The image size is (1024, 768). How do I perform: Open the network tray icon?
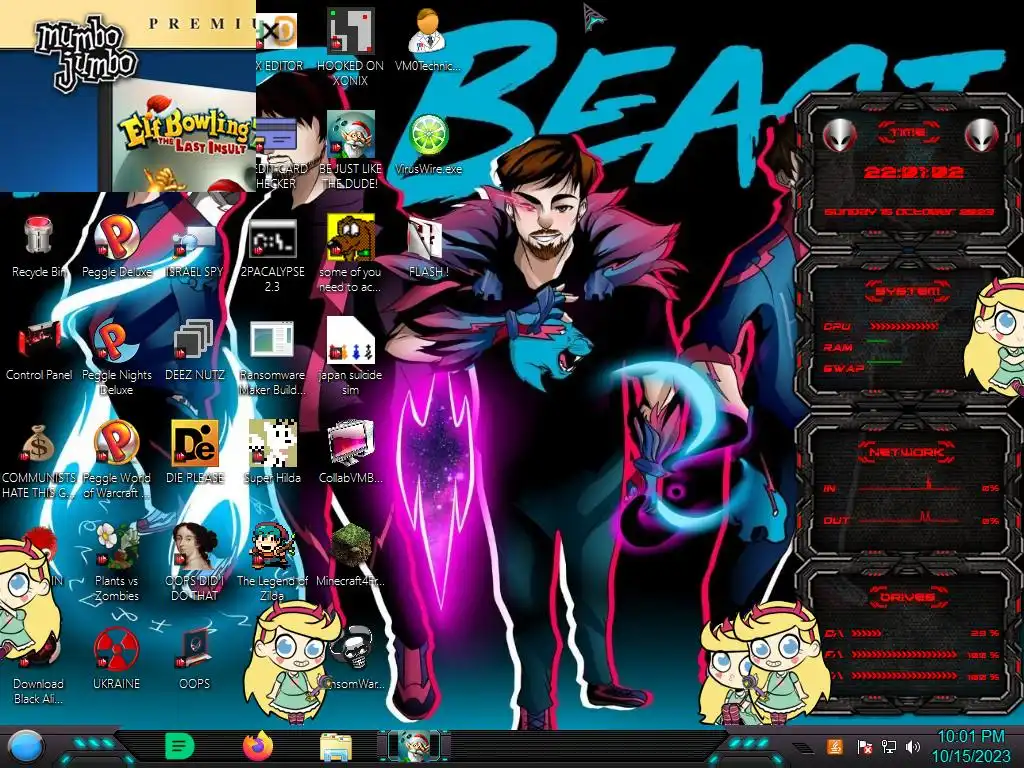click(889, 747)
